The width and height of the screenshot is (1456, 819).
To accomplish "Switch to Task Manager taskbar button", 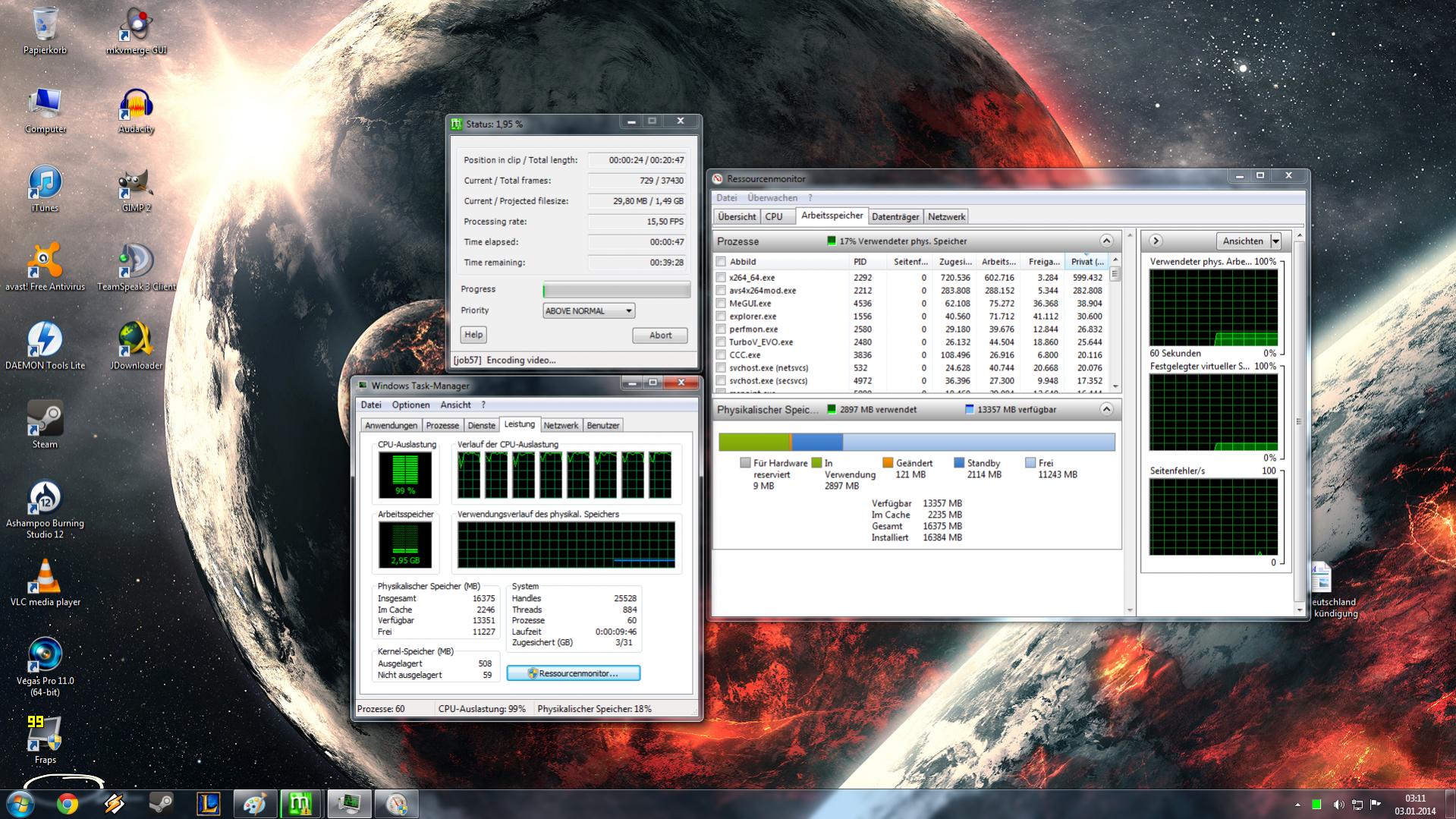I will pyautogui.click(x=348, y=804).
